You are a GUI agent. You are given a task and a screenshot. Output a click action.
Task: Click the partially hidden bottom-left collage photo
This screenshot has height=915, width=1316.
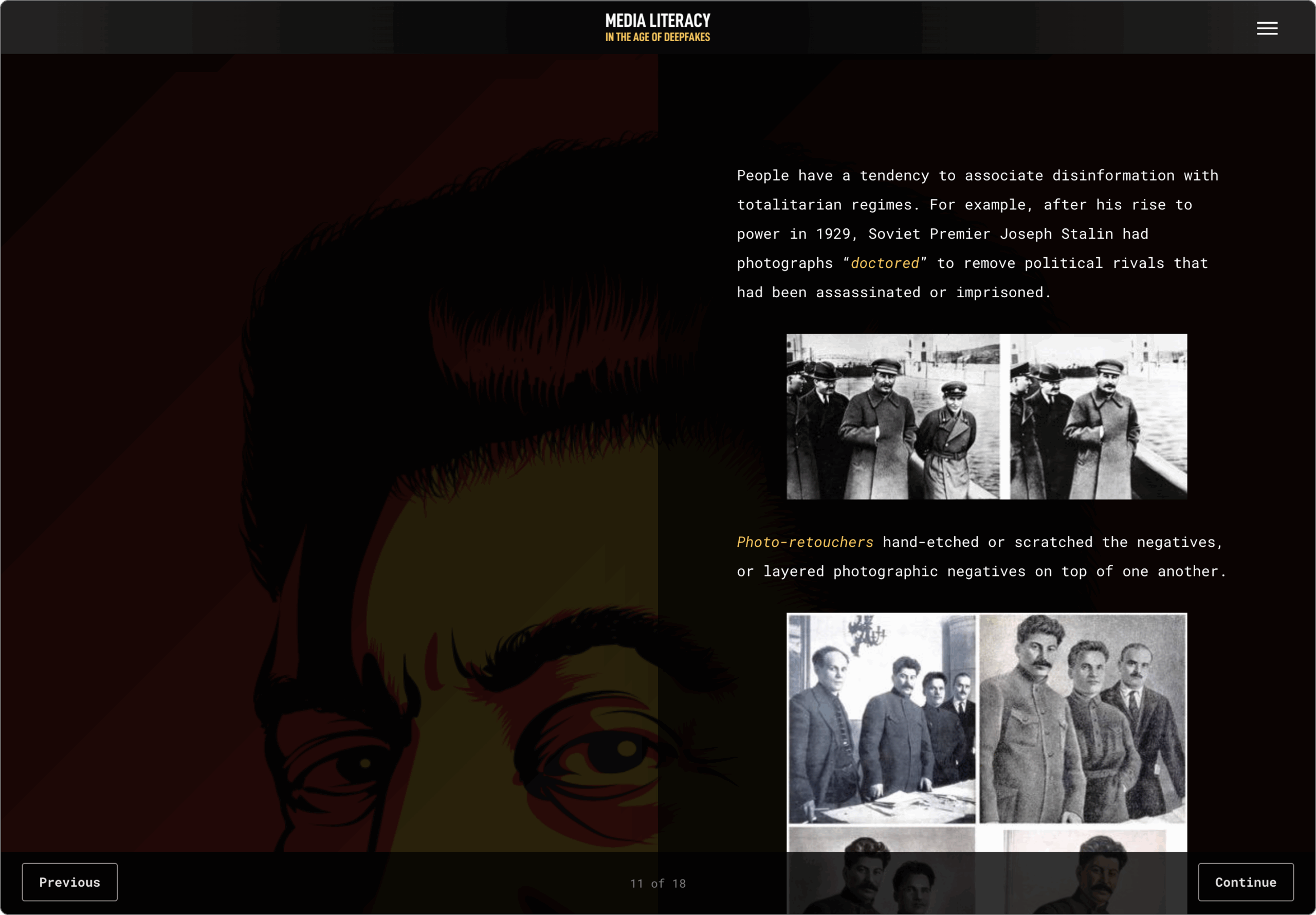[881, 840]
